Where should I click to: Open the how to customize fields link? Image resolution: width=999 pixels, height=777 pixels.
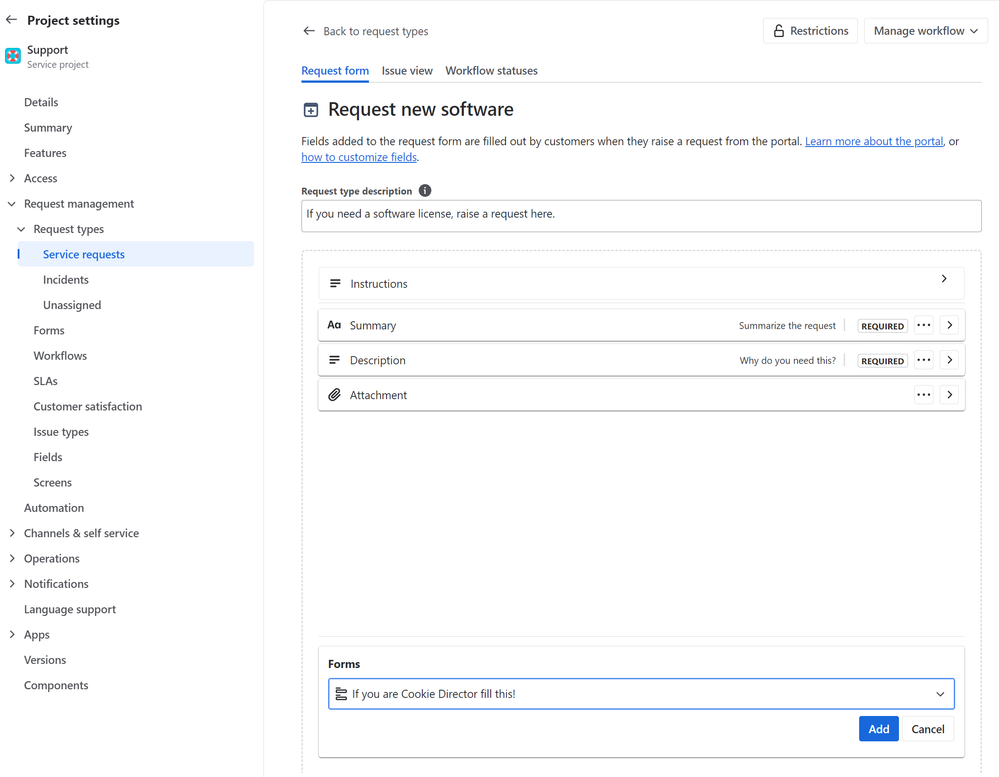[x=359, y=157]
